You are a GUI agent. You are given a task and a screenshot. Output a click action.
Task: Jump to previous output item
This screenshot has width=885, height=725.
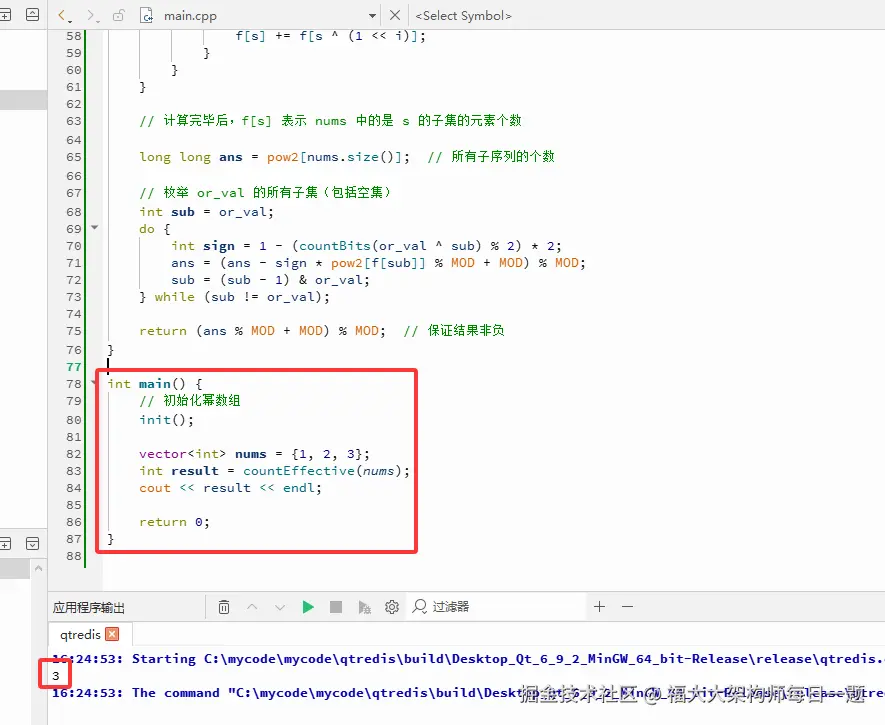point(252,607)
